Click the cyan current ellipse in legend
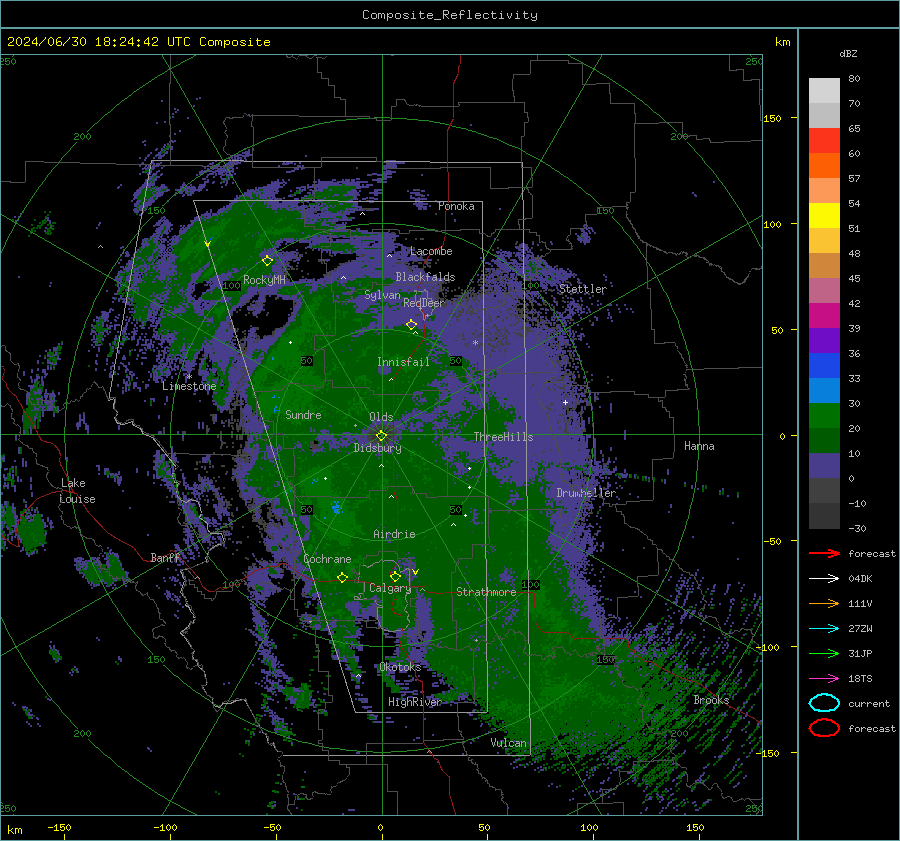Image resolution: width=900 pixels, height=841 pixels. pos(824,703)
